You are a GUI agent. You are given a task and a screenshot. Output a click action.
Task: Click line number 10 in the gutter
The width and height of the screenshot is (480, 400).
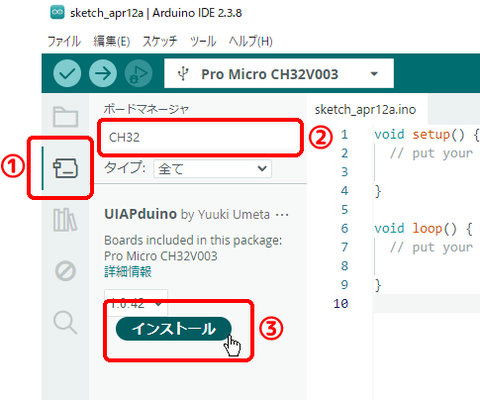tap(341, 304)
